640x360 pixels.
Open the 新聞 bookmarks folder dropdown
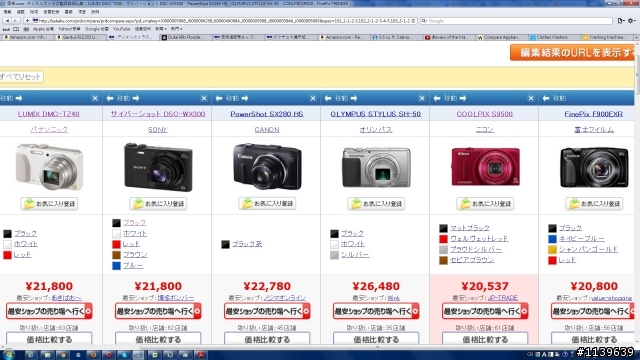click(x=160, y=29)
